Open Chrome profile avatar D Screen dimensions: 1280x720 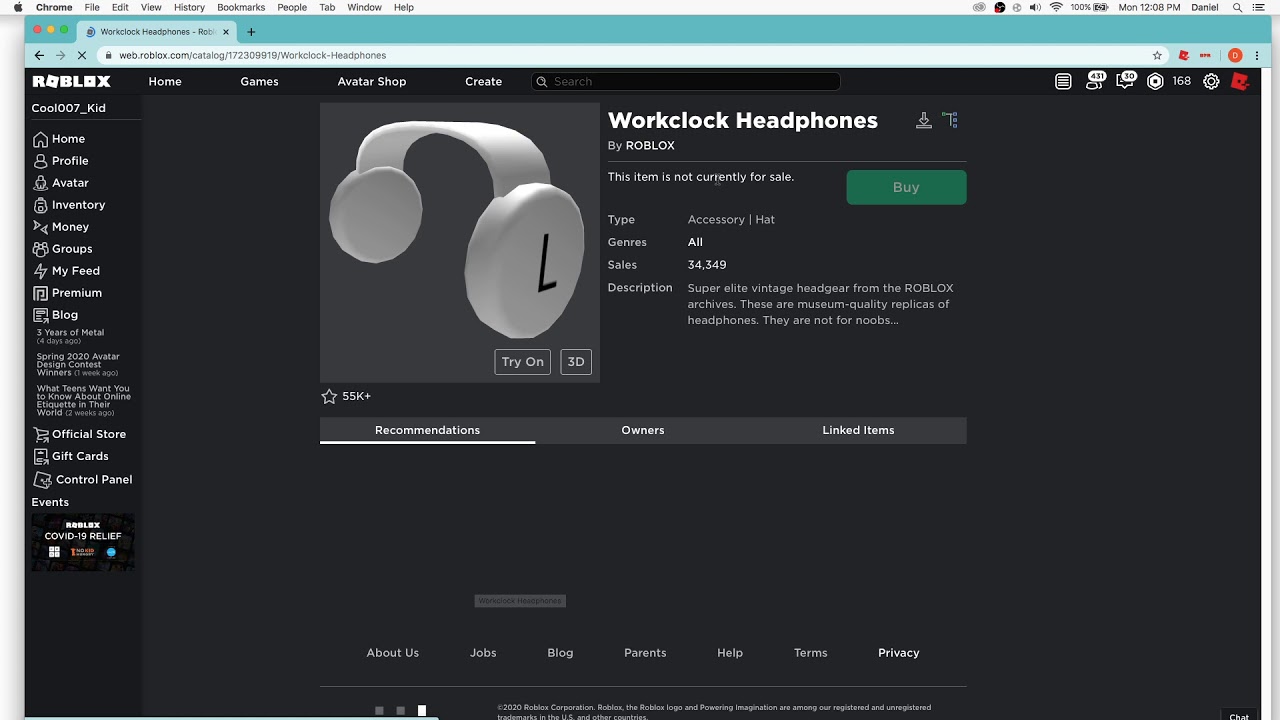tap(1234, 56)
